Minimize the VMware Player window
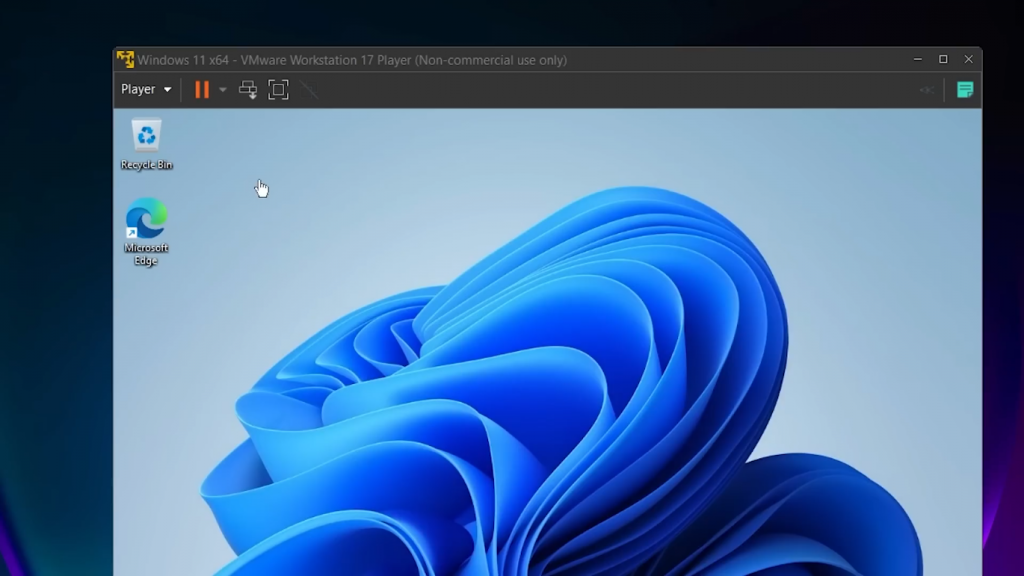Viewport: 1024px width, 576px height. click(x=918, y=59)
